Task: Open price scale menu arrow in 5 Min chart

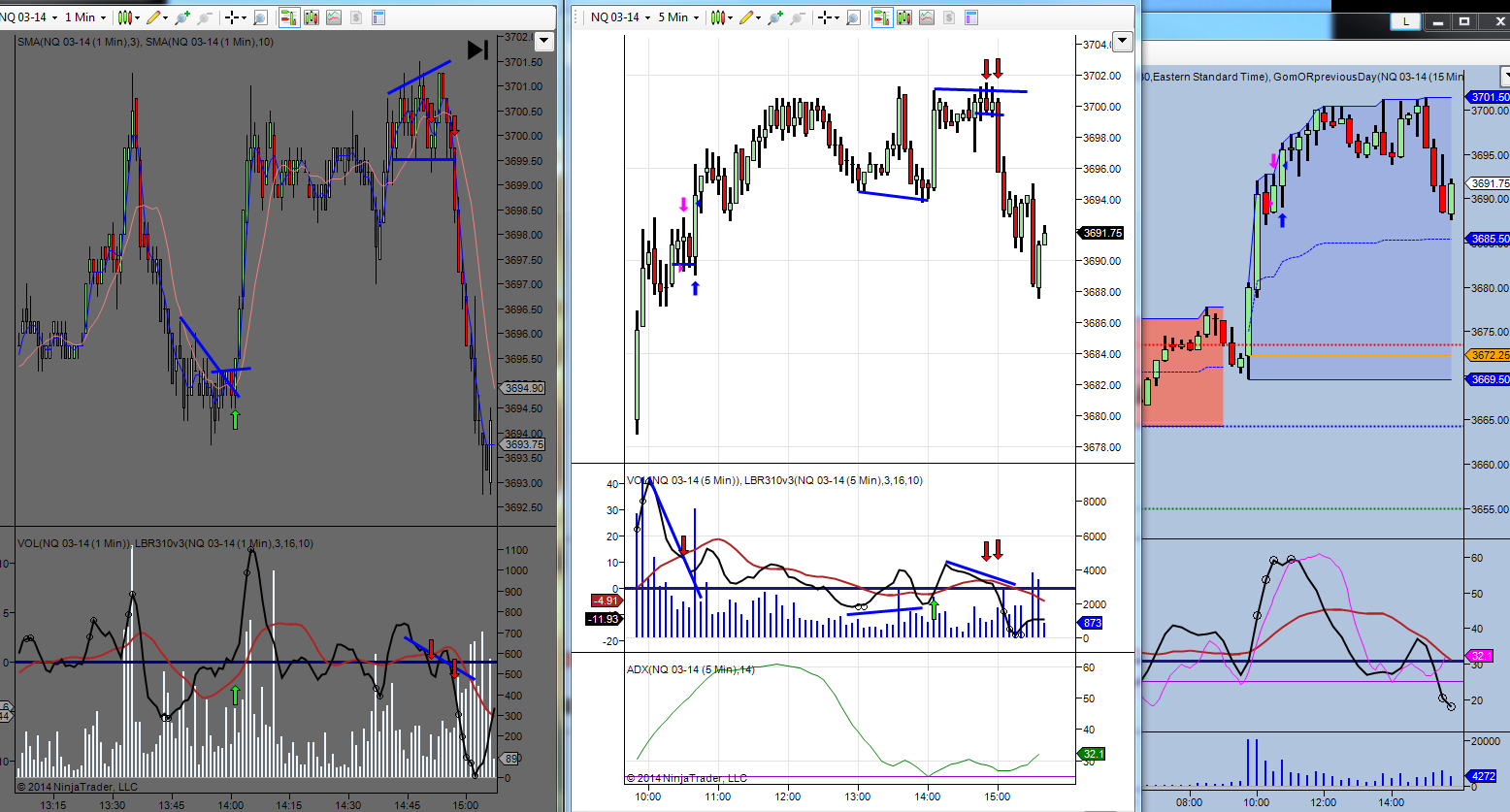Action: (1123, 41)
